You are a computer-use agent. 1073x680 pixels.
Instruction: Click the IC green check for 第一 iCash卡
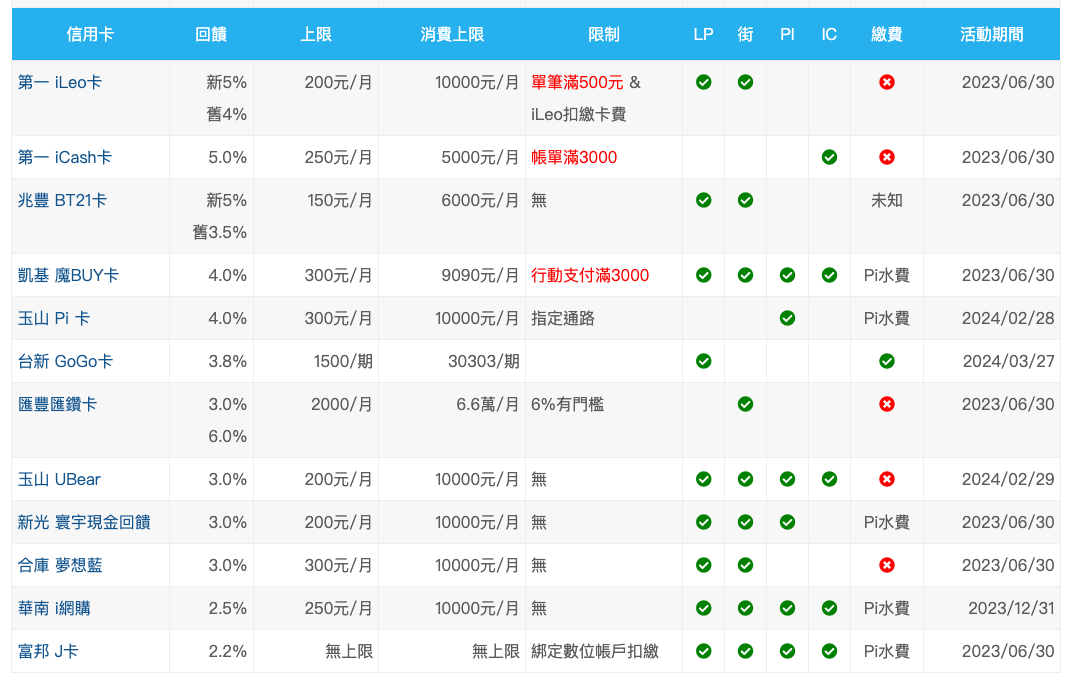coord(829,157)
